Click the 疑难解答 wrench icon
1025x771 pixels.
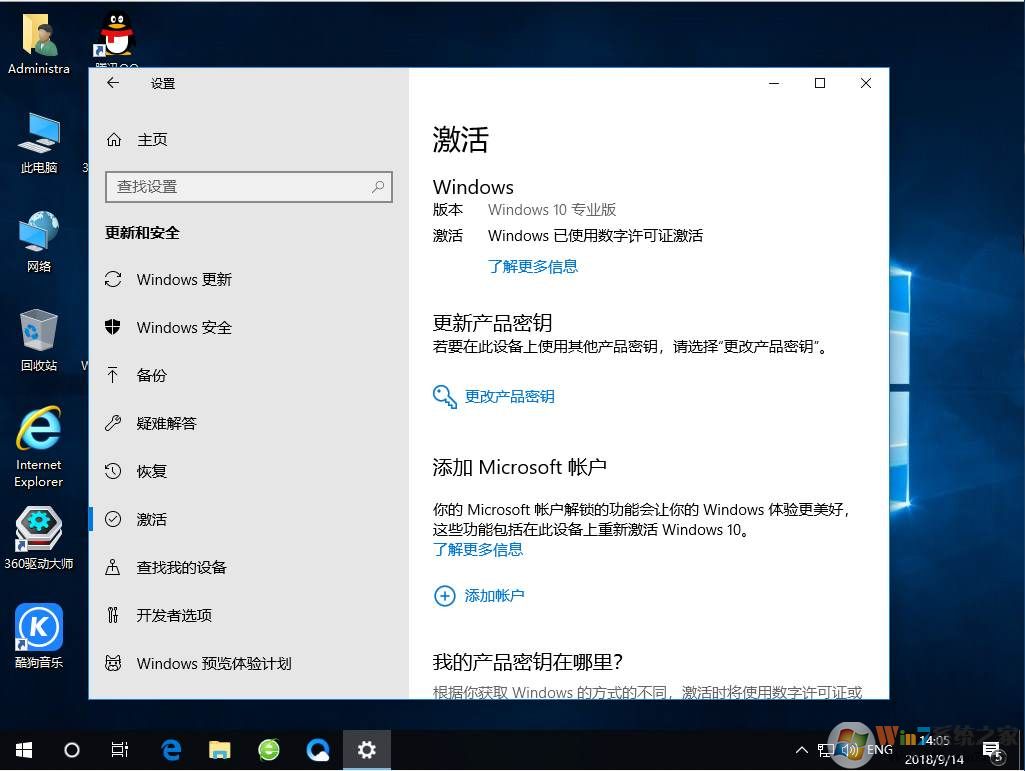(x=113, y=423)
